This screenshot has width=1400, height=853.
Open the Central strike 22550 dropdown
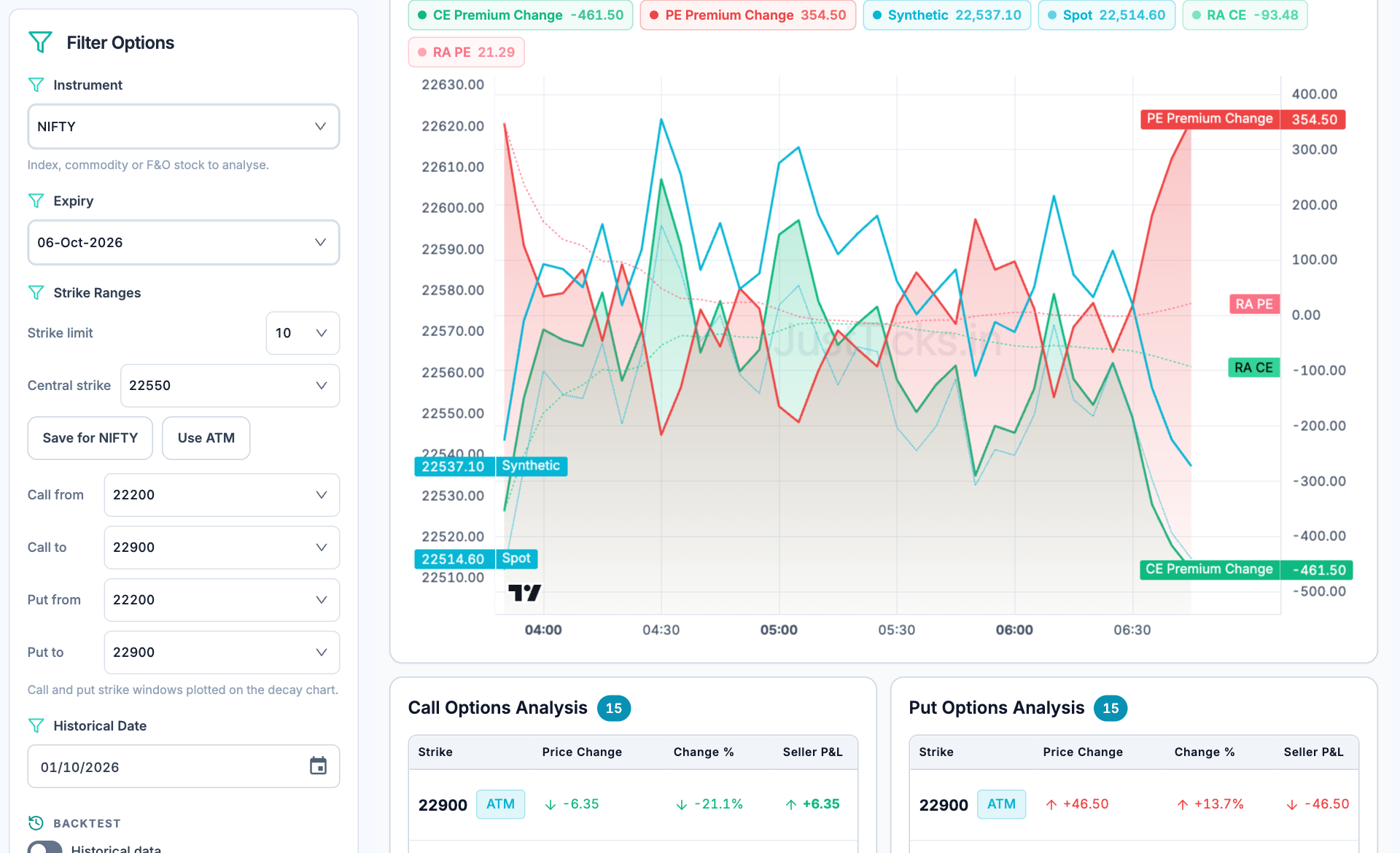pyautogui.click(x=230, y=386)
